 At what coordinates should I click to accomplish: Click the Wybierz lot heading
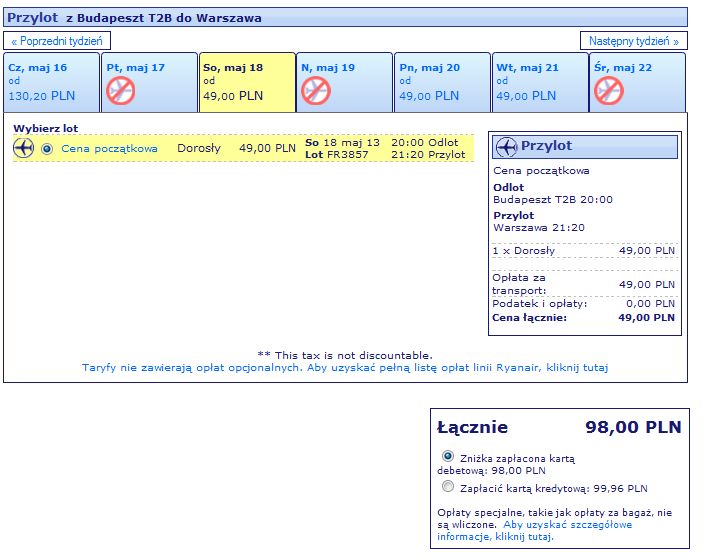(46, 128)
